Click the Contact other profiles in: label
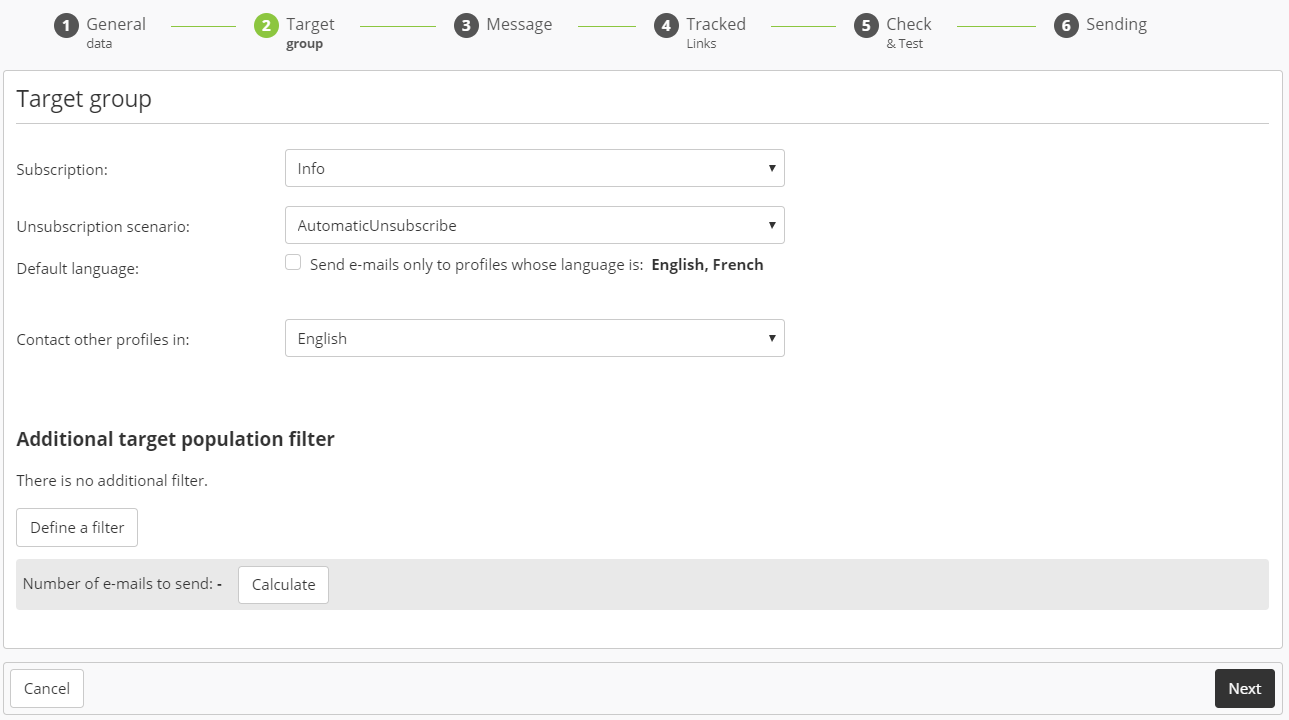This screenshot has height=720, width=1289. [103, 340]
